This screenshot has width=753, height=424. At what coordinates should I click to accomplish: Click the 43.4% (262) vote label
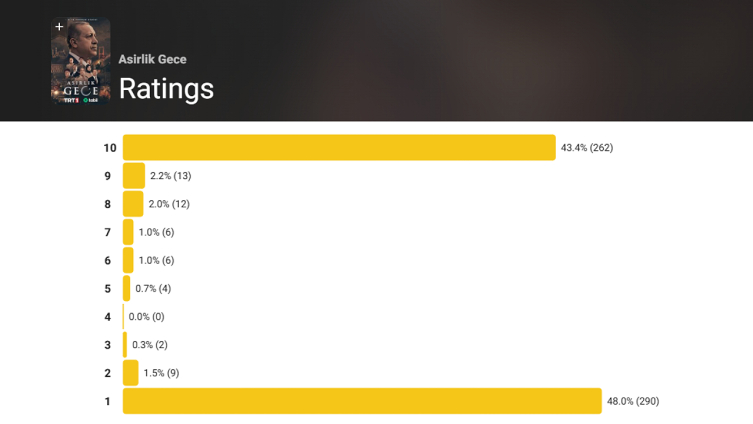[x=587, y=148]
